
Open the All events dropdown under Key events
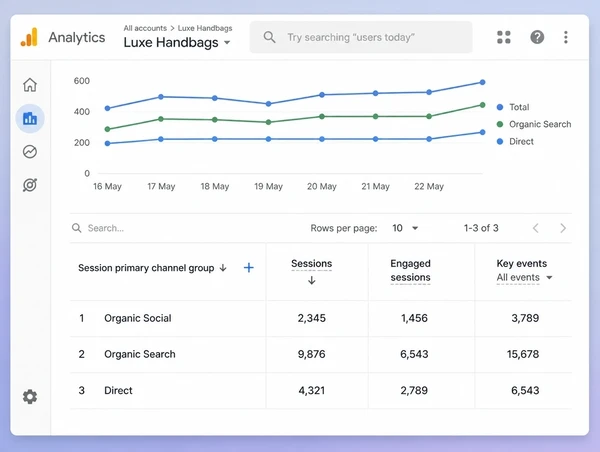524,277
